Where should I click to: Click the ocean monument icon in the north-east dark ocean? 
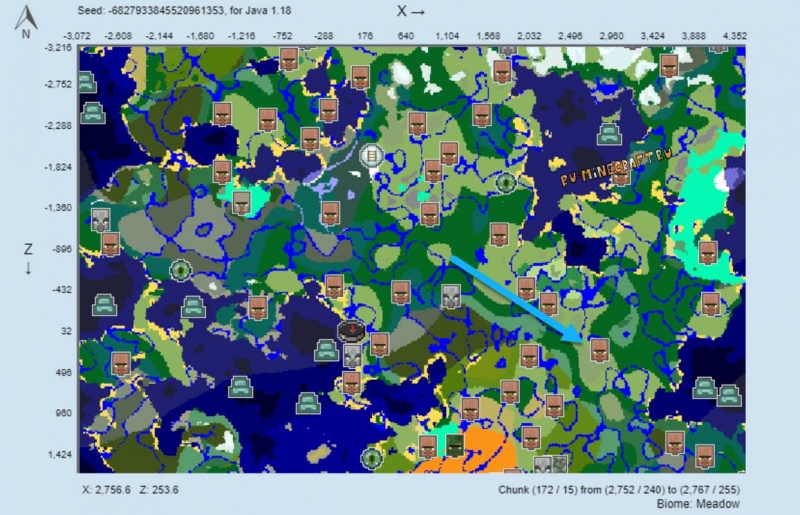pos(609,135)
